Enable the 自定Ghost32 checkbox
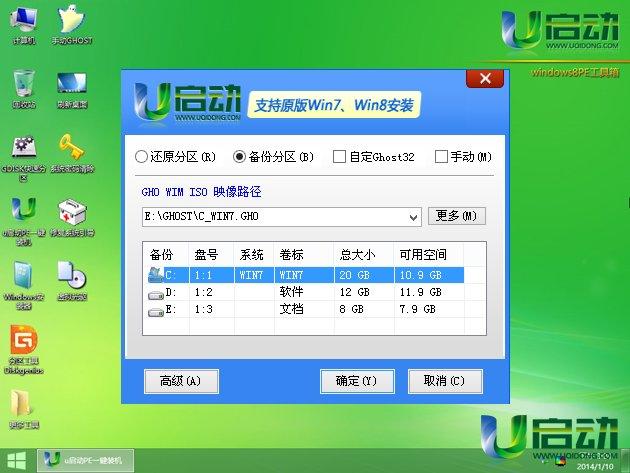Viewport: 630px width, 473px height. (x=339, y=156)
